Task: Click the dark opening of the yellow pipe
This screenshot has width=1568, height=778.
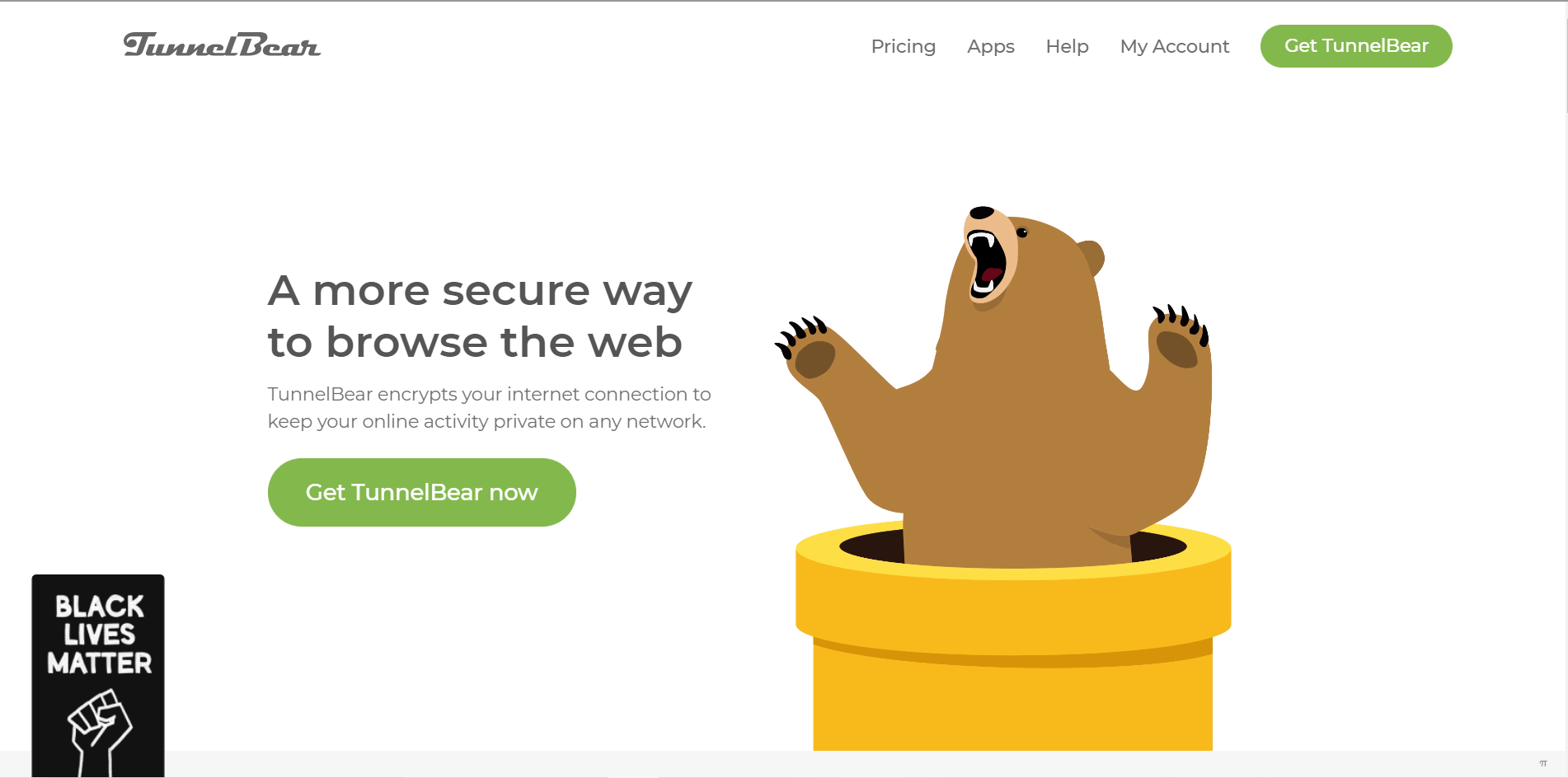Action: point(1013,546)
